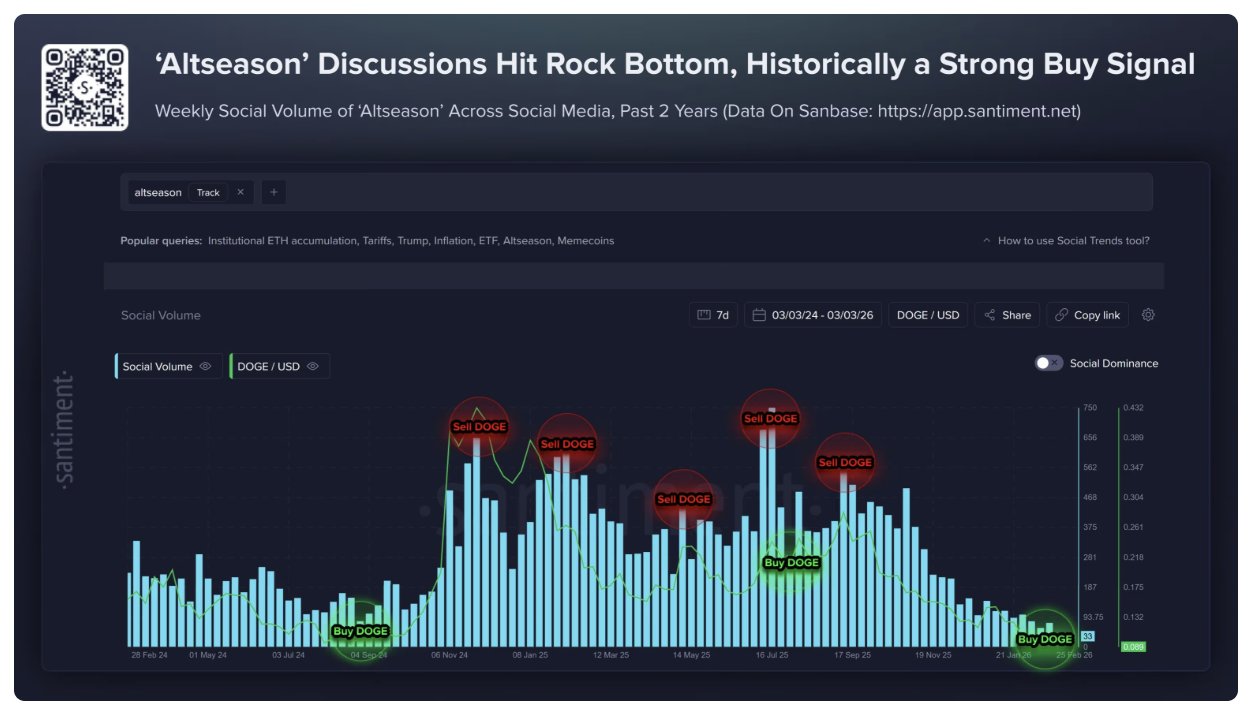Open chart settings gear icon
Image resolution: width=1258 pixels, height=716 pixels.
tap(1148, 315)
